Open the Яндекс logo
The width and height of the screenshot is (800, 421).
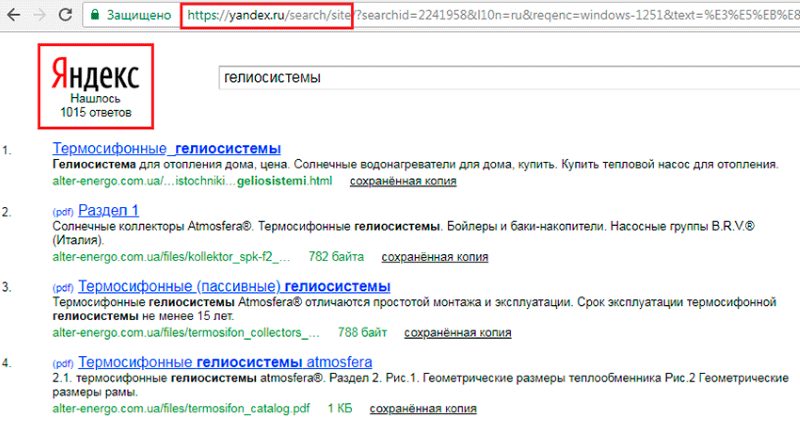[95, 75]
